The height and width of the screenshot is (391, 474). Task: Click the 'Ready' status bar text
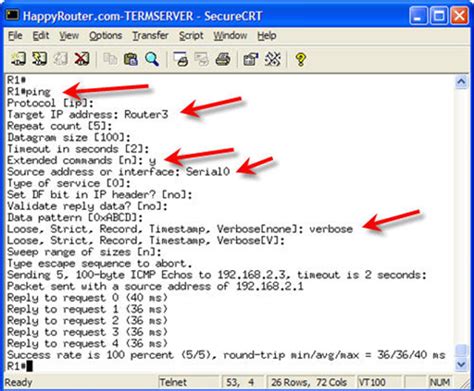[19, 382]
